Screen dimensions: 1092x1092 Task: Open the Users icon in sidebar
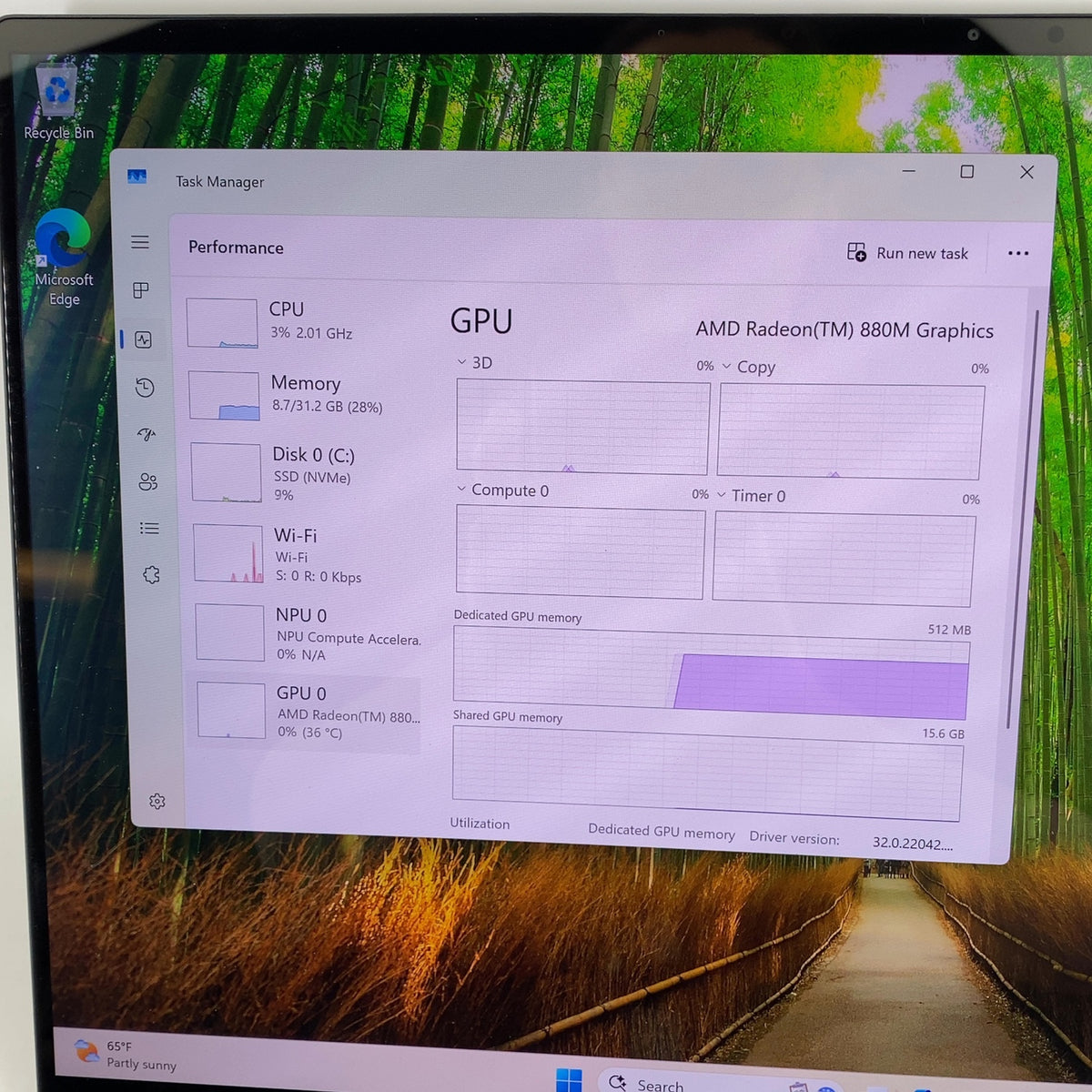pos(148,481)
